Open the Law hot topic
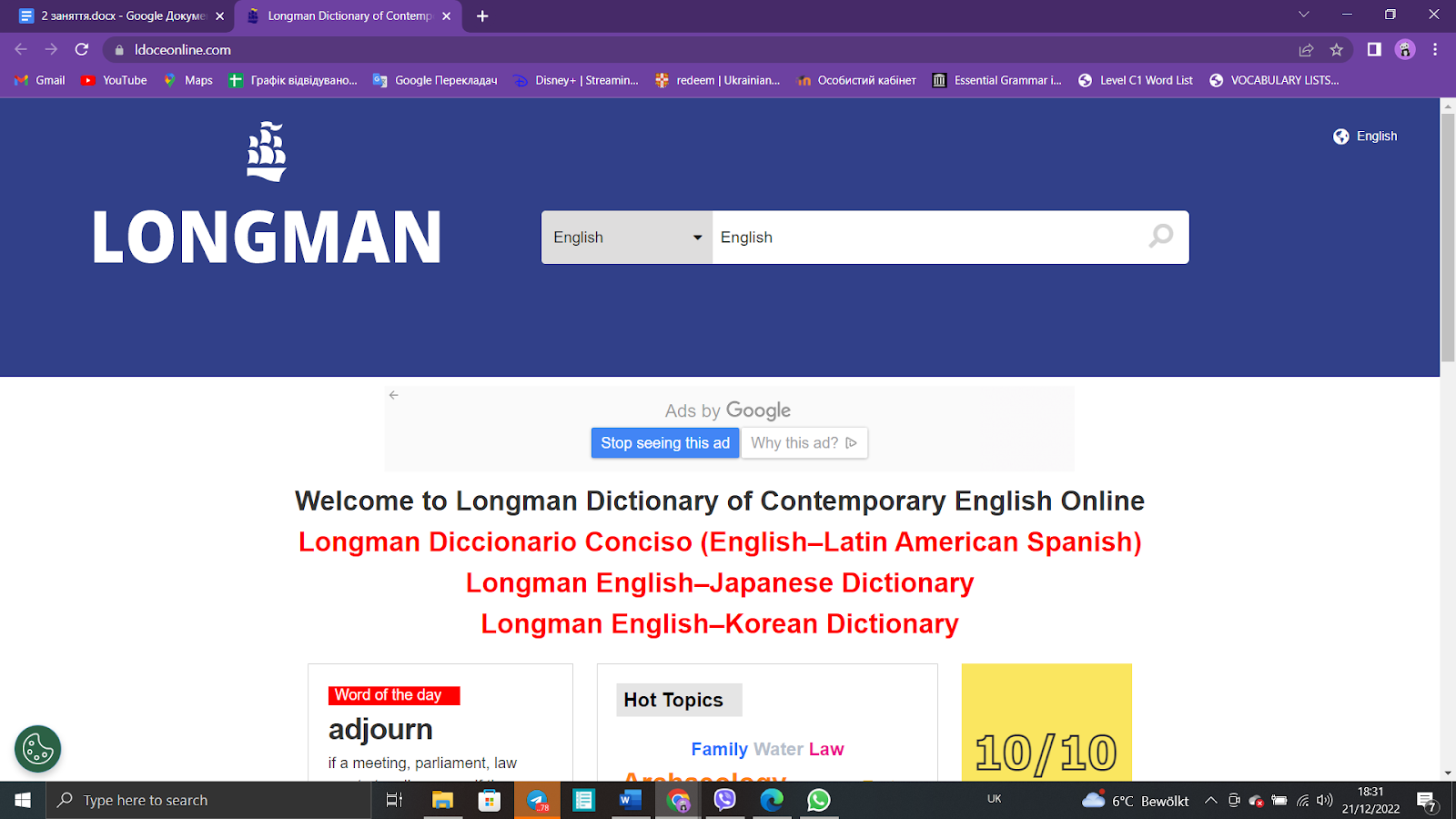 [826, 749]
